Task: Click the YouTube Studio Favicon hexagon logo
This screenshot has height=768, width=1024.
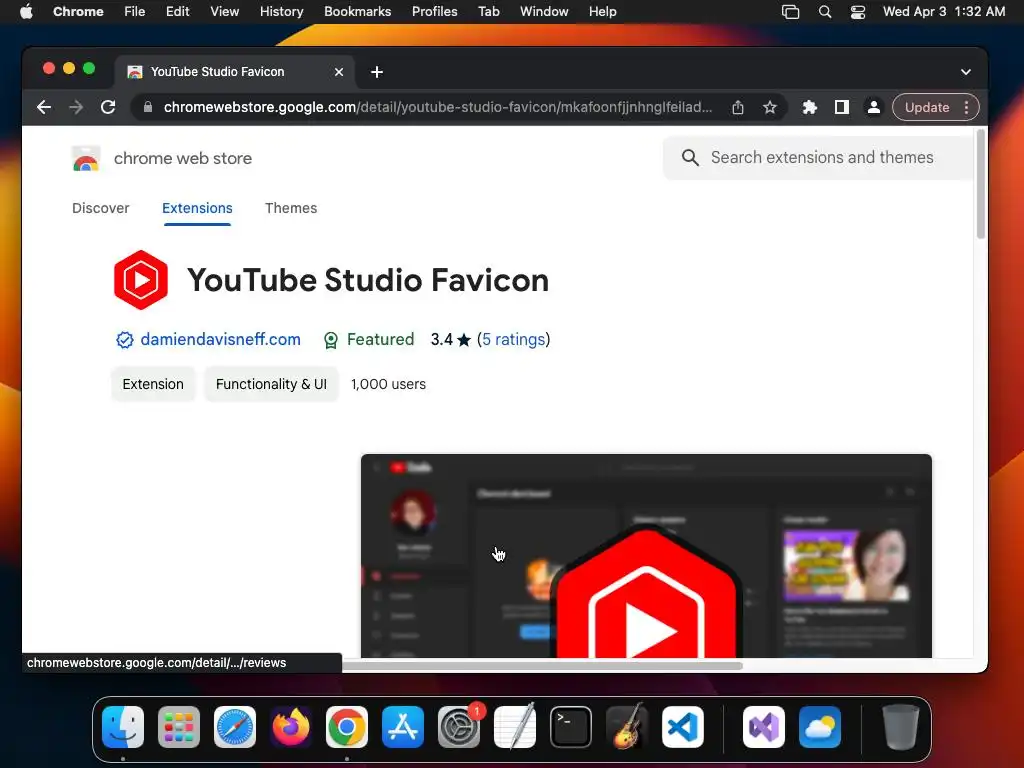Action: tap(140, 280)
